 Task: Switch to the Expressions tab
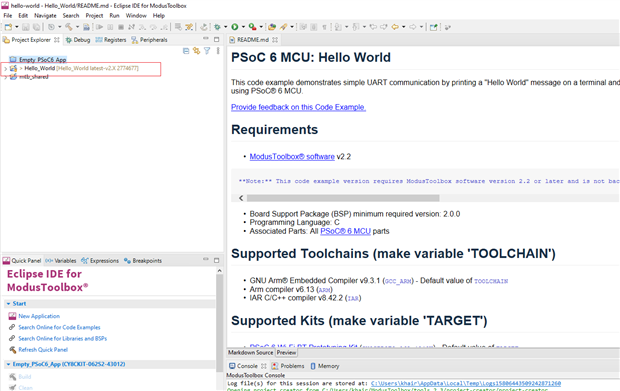coord(100,261)
